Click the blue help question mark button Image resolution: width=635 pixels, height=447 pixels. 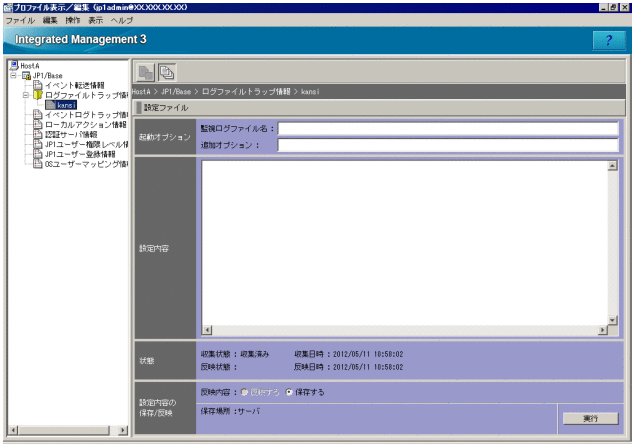[x=608, y=39]
